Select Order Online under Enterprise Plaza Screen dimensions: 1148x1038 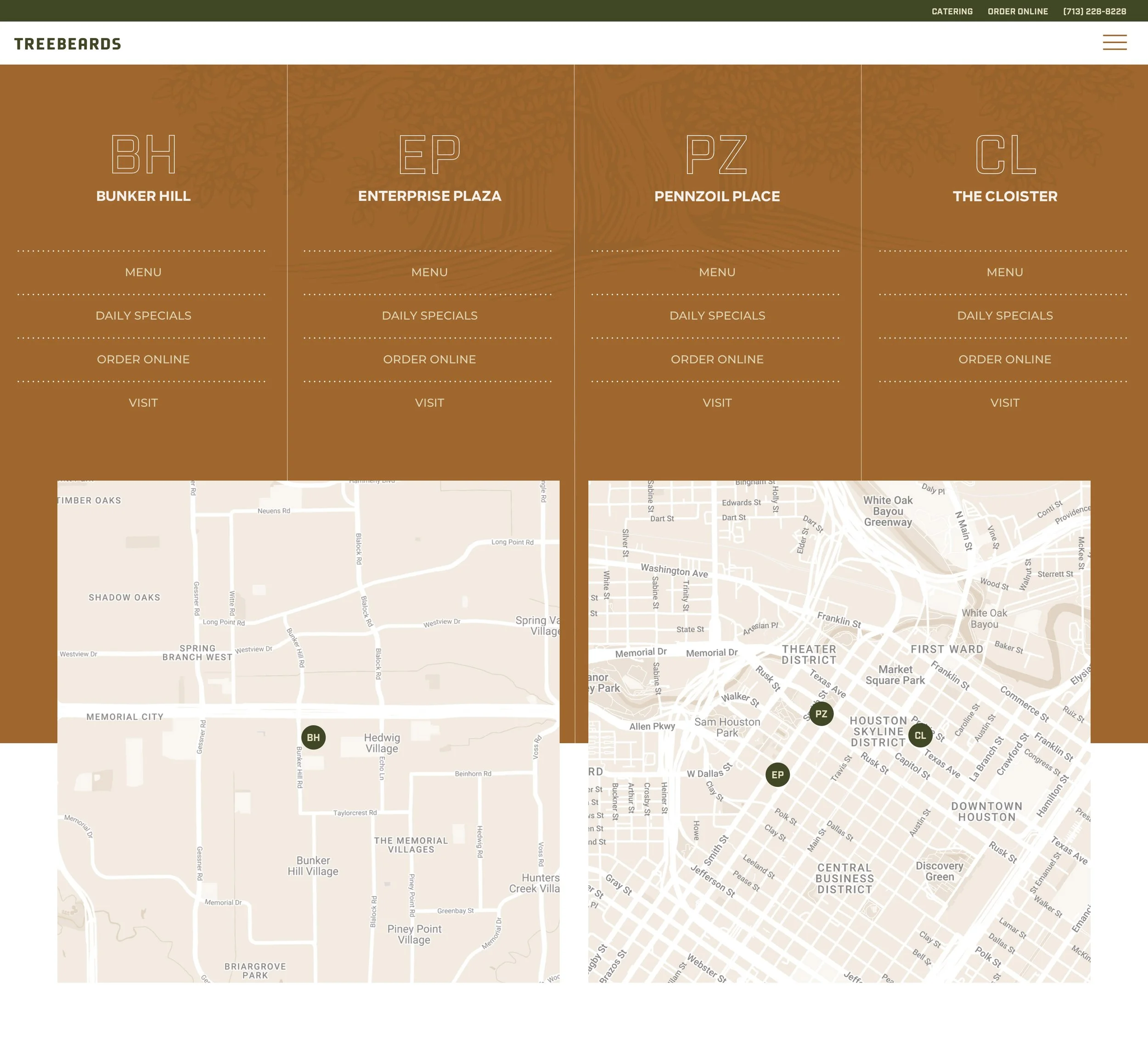[429, 359]
